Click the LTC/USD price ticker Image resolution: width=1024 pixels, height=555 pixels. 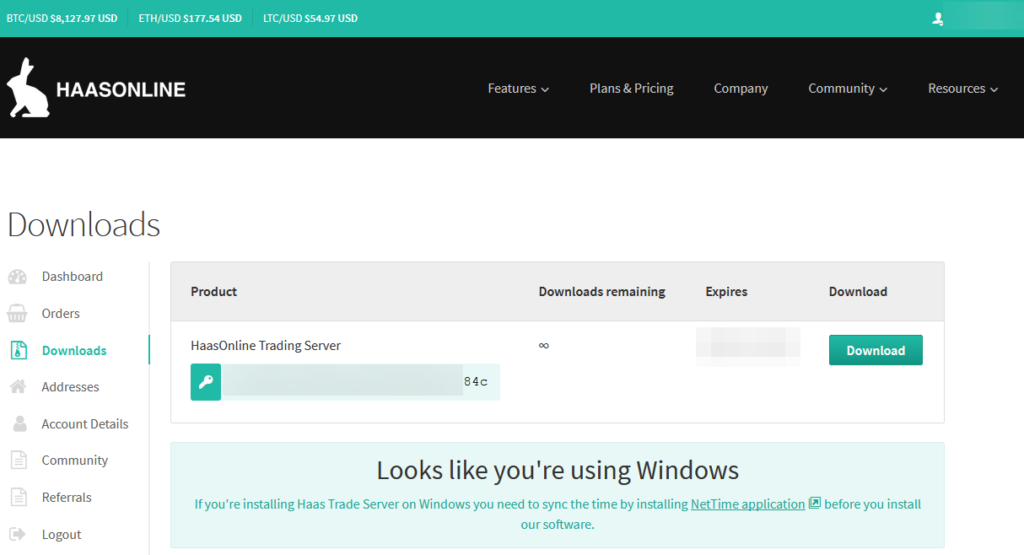point(310,18)
